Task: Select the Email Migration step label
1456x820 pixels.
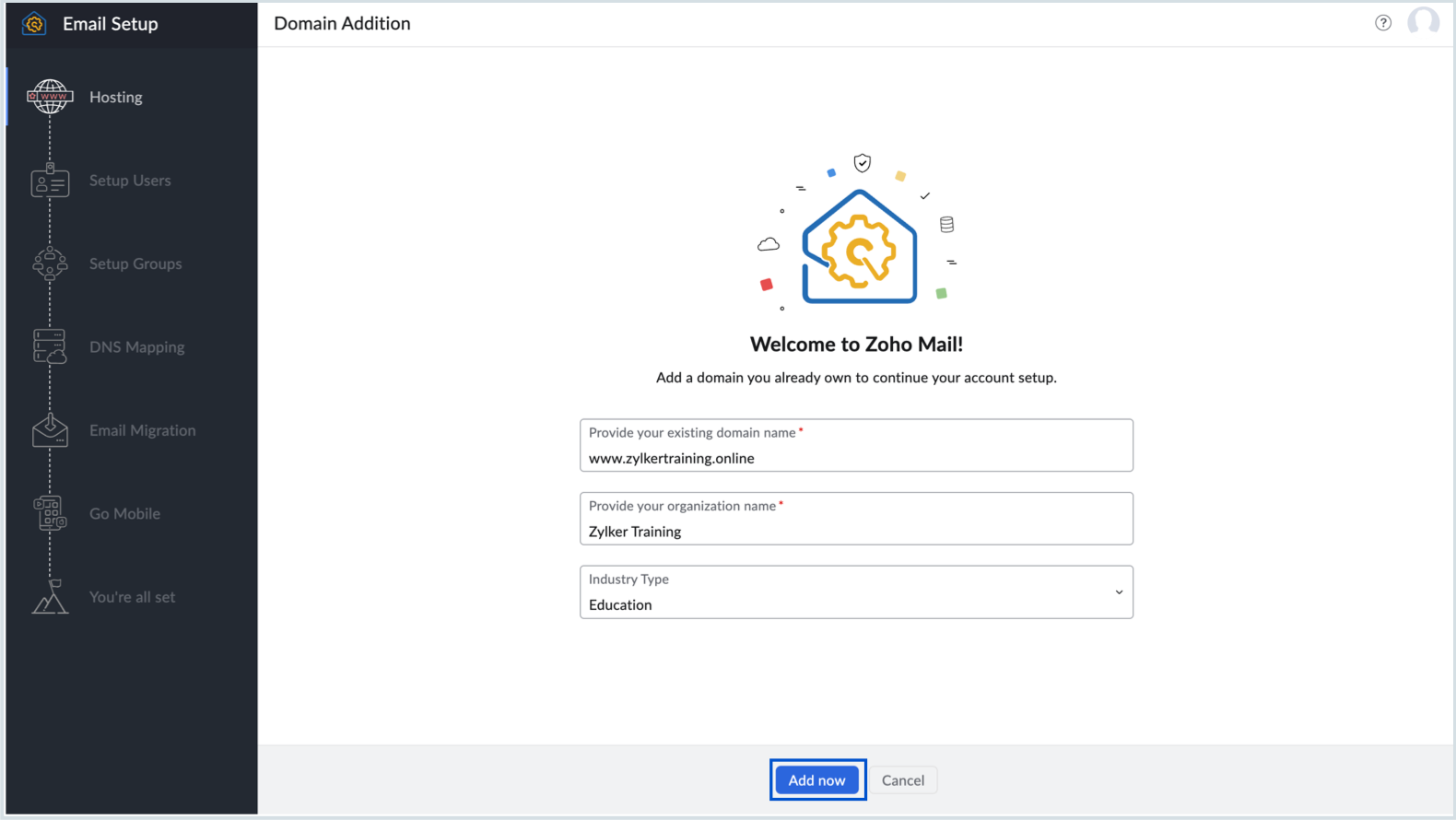Action: tap(142, 430)
